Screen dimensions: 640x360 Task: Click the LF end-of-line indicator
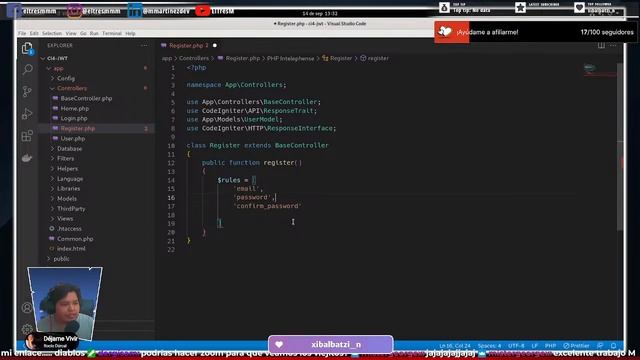[x=535, y=346]
